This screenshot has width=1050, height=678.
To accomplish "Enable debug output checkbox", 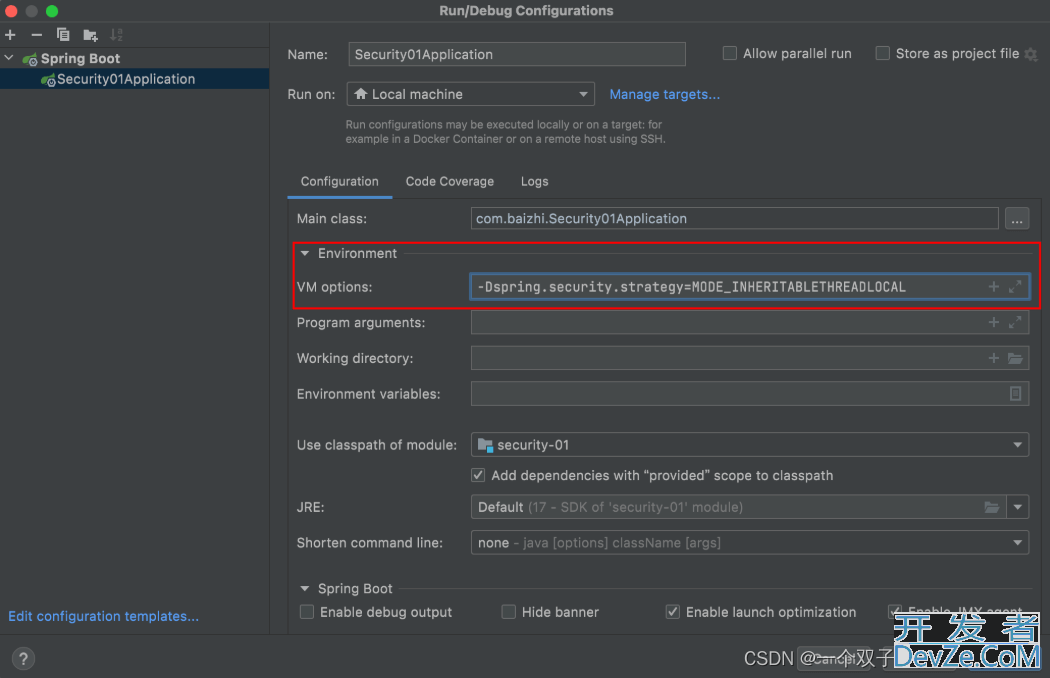I will pyautogui.click(x=307, y=612).
